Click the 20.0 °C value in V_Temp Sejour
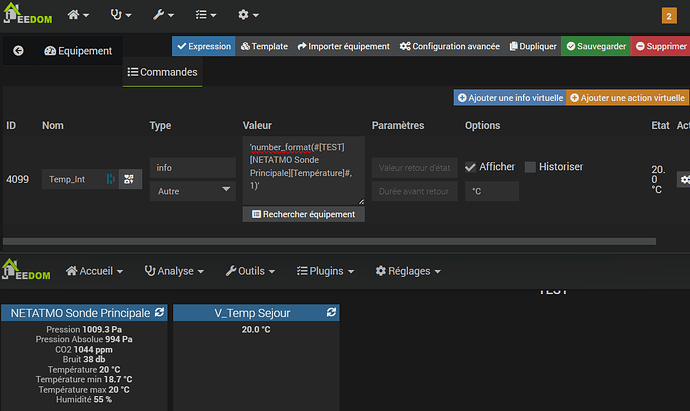Screen dimensions: 690x411 click(x=256, y=330)
